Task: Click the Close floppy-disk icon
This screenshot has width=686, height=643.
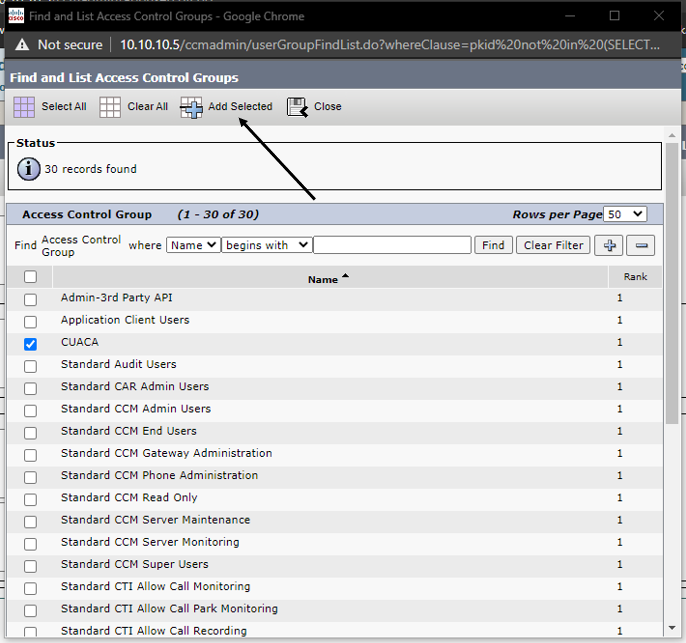Action: click(298, 108)
